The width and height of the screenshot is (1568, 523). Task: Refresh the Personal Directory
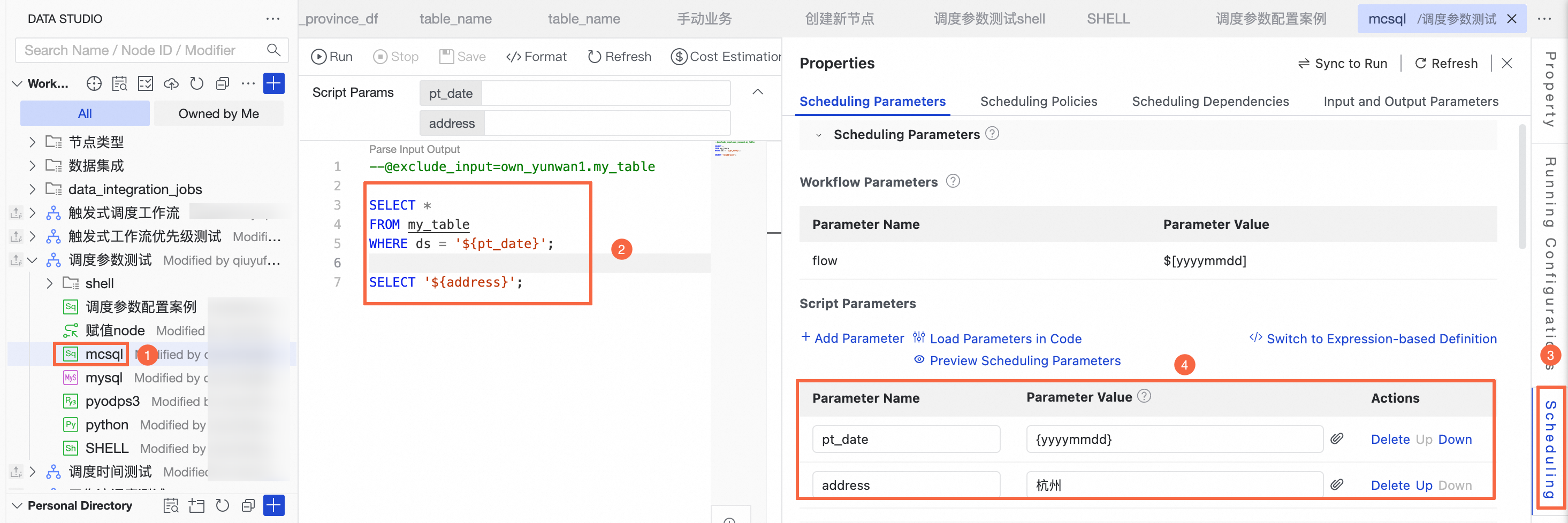(222, 505)
